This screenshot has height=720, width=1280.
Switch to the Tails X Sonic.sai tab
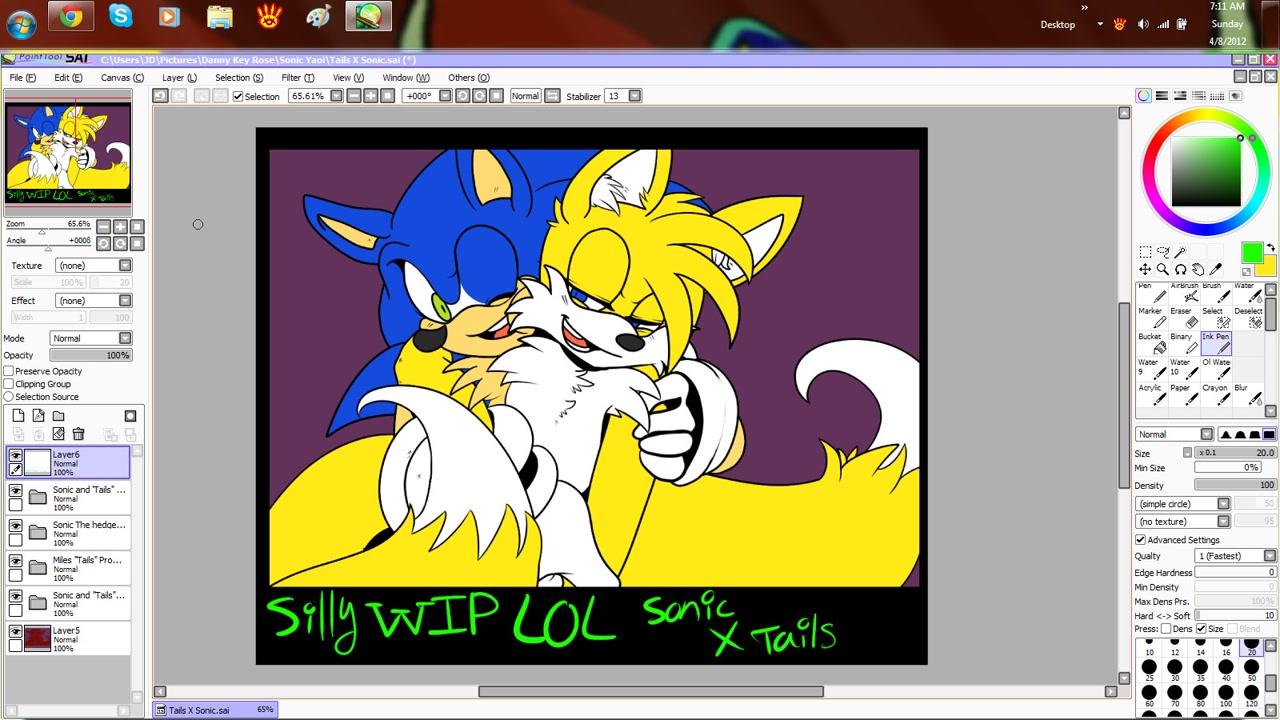[215, 710]
